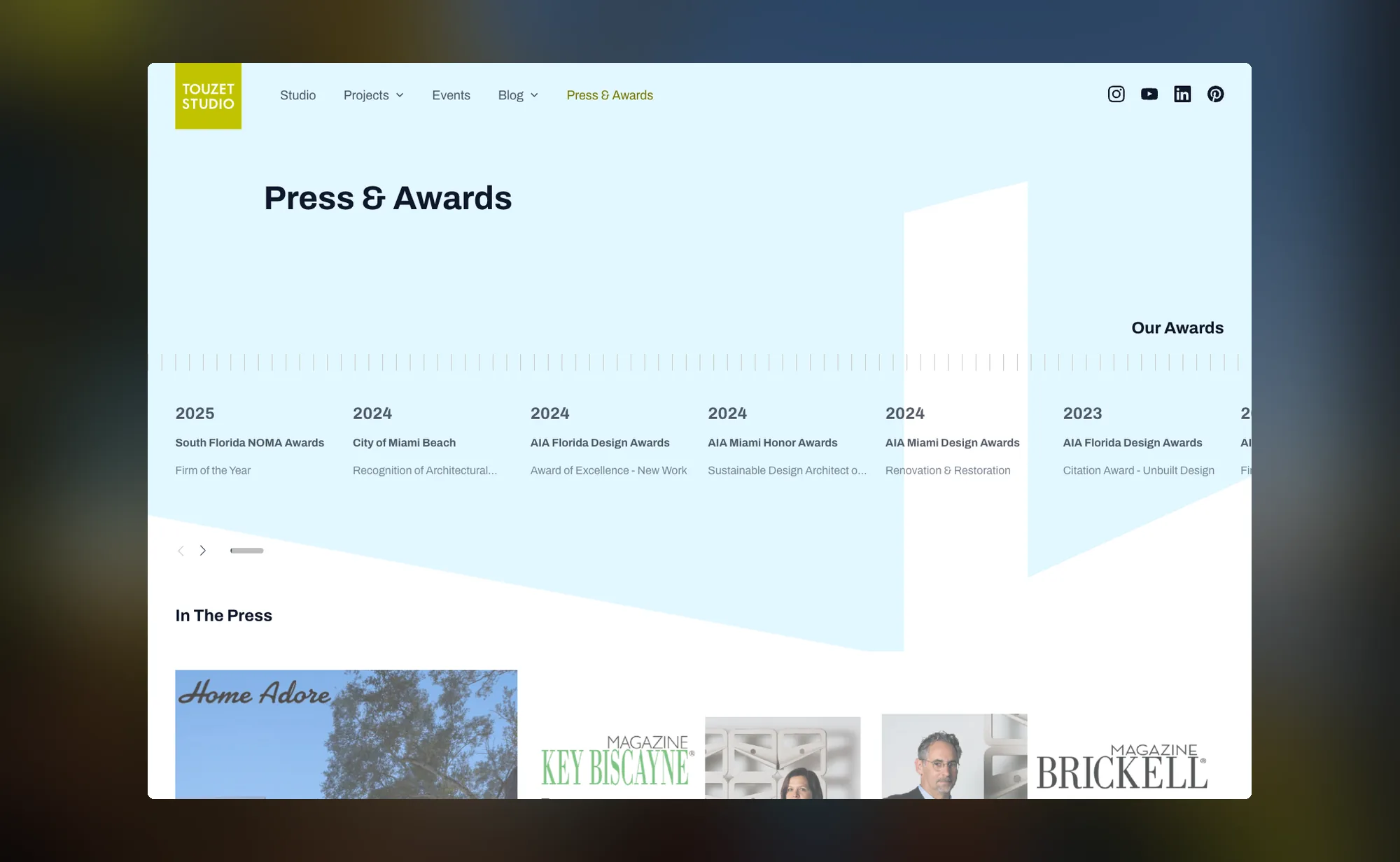Open the Studio page
The height and width of the screenshot is (862, 1400).
(x=297, y=95)
